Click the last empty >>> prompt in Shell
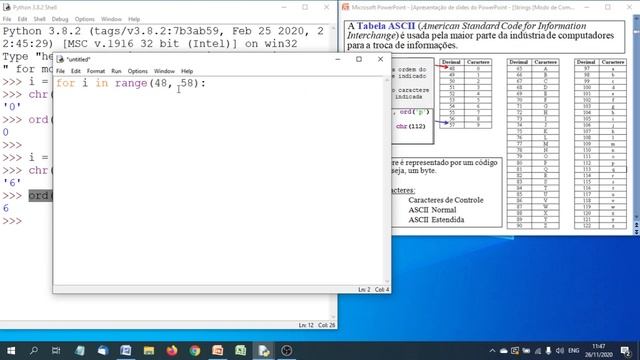 point(12,221)
